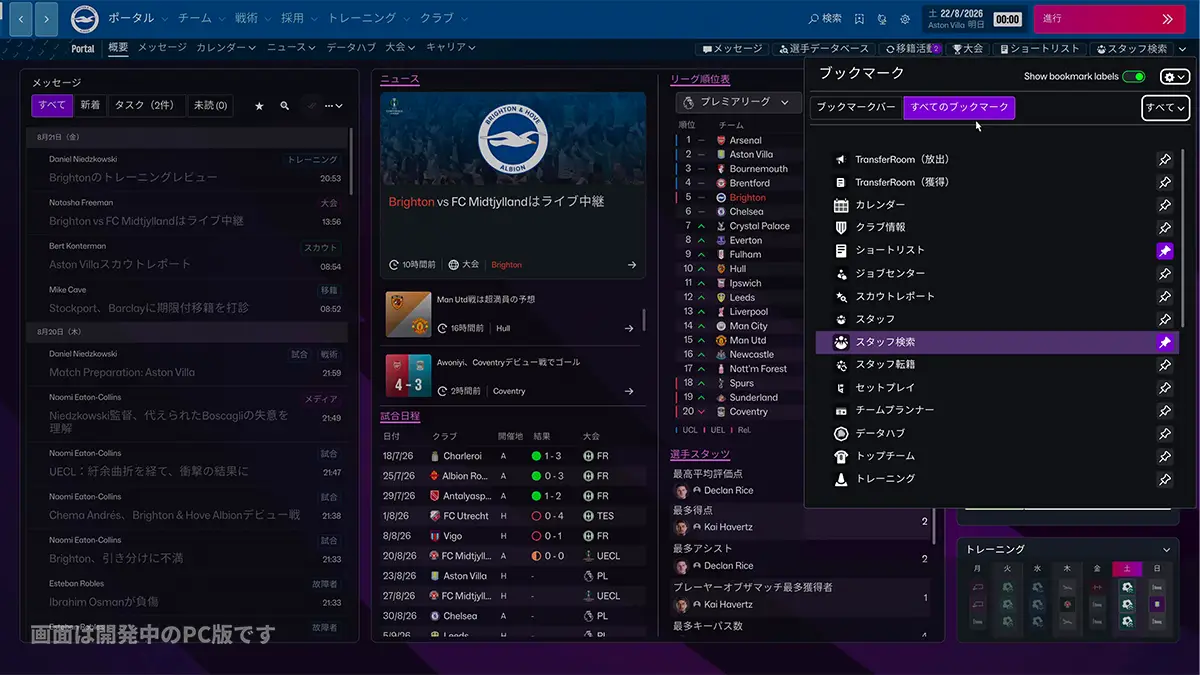Unpin the ショートリスト bookmark
Image resolution: width=1200 pixels, height=675 pixels.
click(1165, 251)
